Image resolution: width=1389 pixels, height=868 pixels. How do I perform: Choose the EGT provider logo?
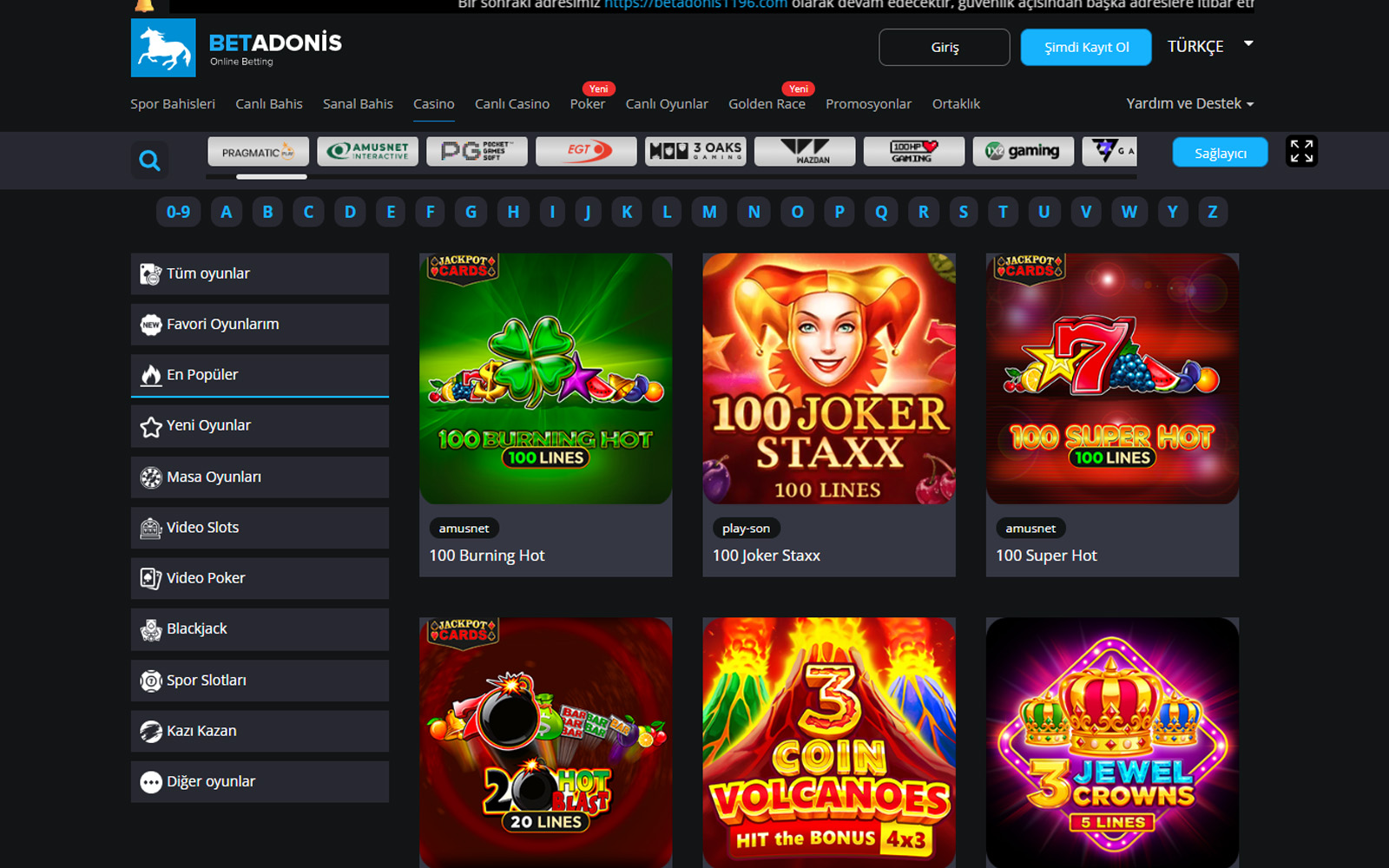click(x=586, y=152)
